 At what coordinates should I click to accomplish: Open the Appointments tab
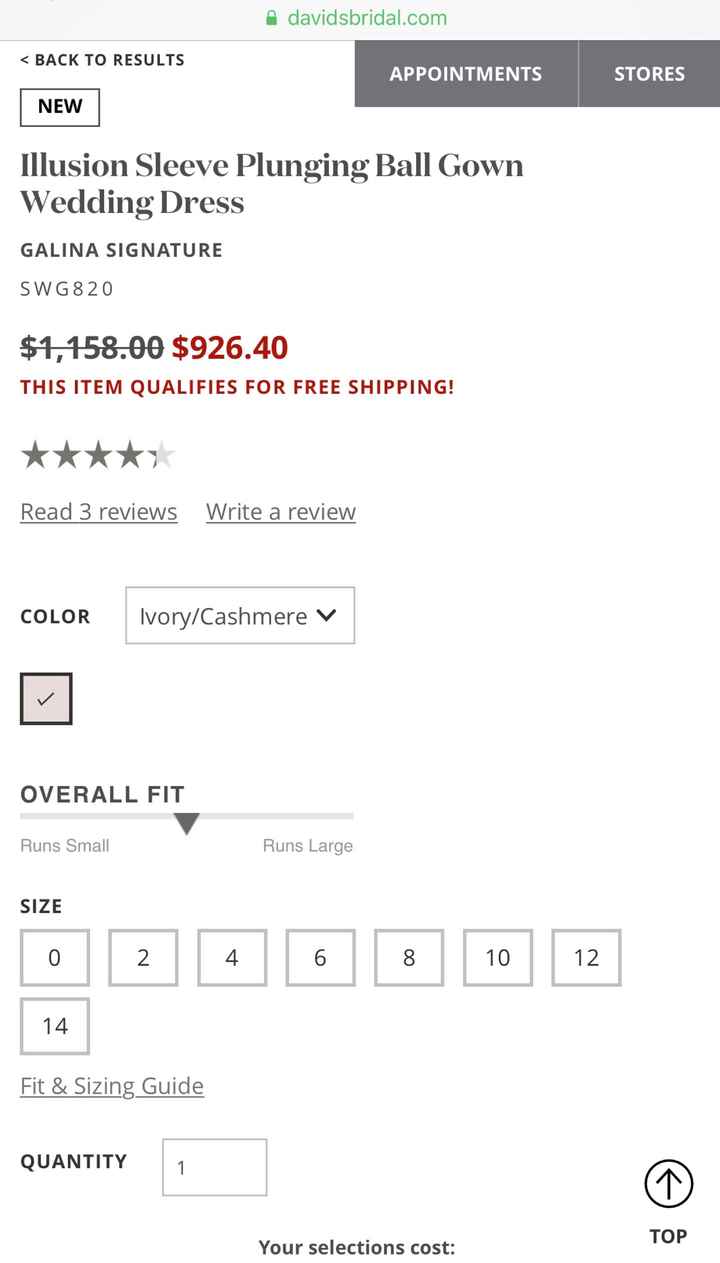click(466, 74)
